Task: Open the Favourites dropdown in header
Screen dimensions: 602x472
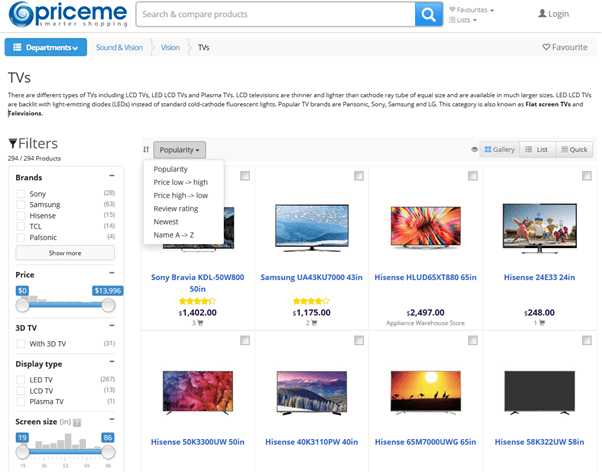Action: point(471,10)
